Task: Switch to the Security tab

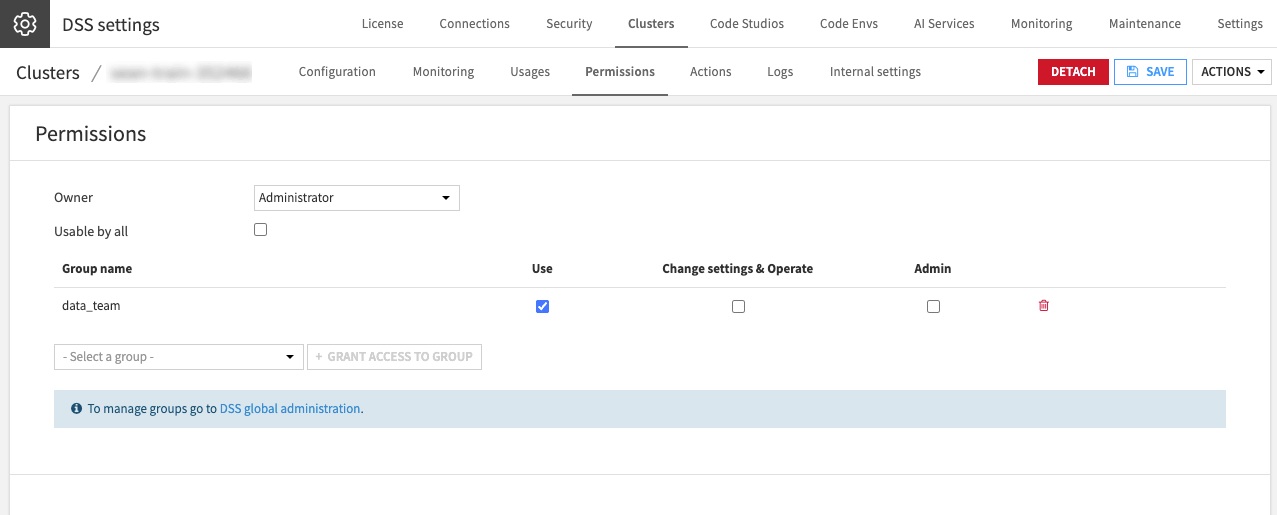Action: pos(569,24)
